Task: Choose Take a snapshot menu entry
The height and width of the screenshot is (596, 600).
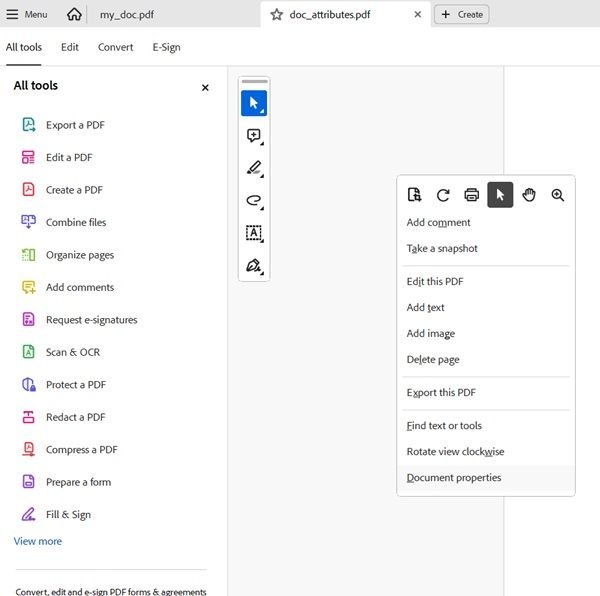Action: coord(442,248)
